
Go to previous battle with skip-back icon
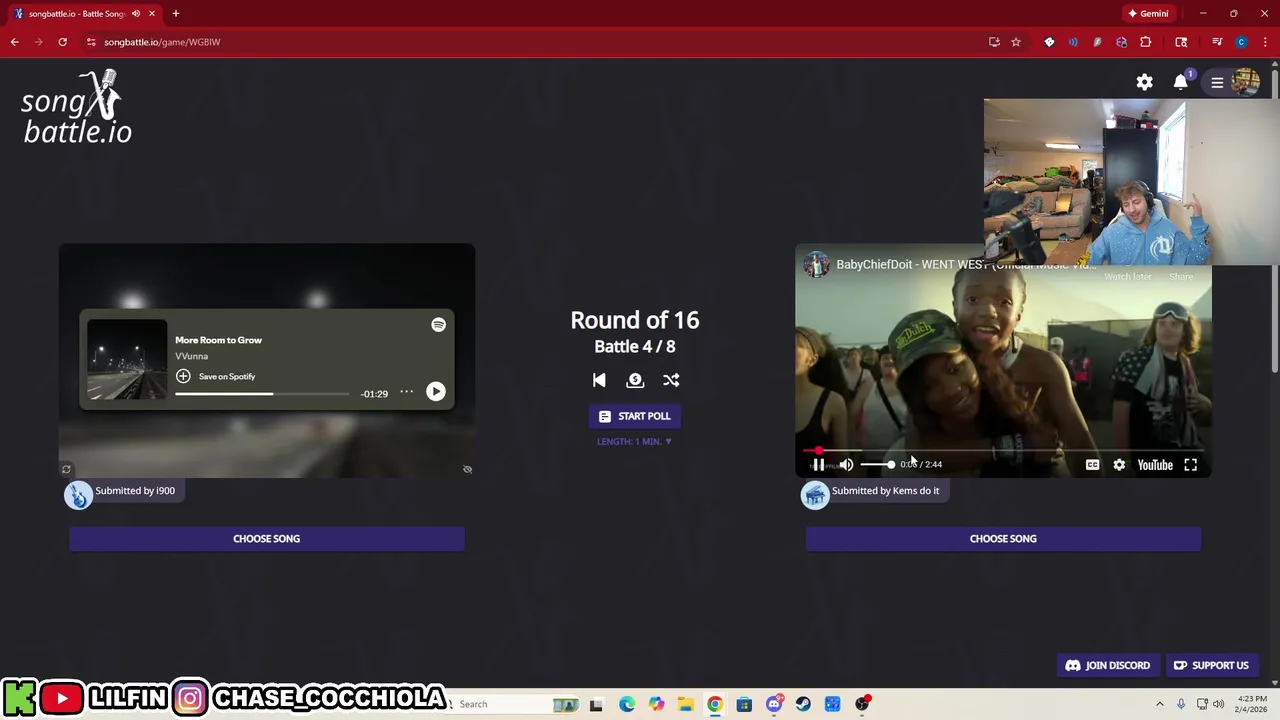(x=599, y=380)
